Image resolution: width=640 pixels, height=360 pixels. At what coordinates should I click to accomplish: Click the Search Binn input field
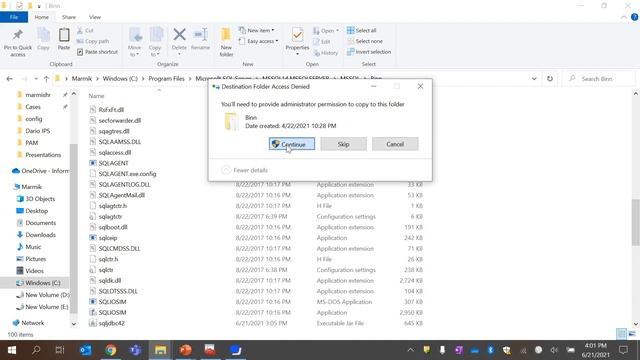click(x=599, y=79)
